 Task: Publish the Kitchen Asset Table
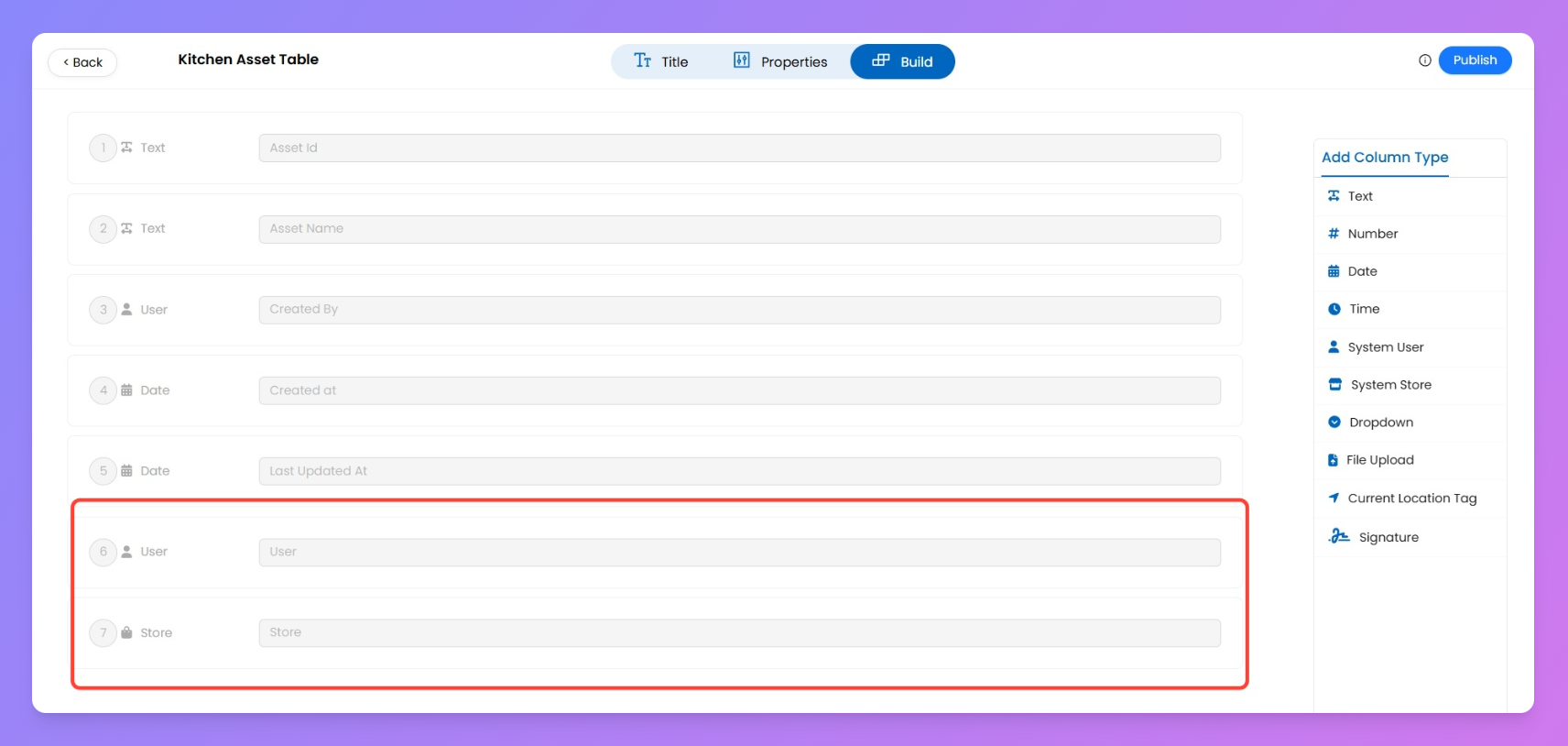tap(1475, 60)
